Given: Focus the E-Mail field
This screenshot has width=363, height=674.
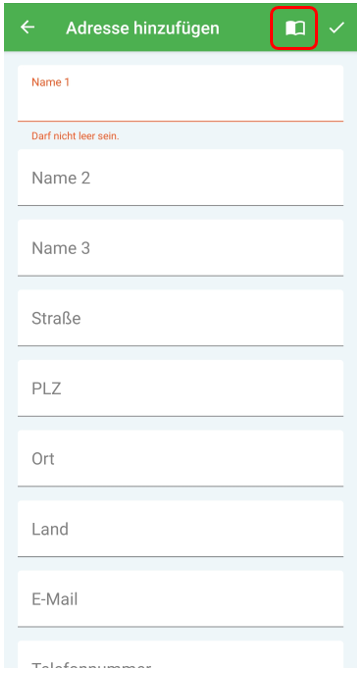Looking at the screenshot, I should [x=181, y=599].
